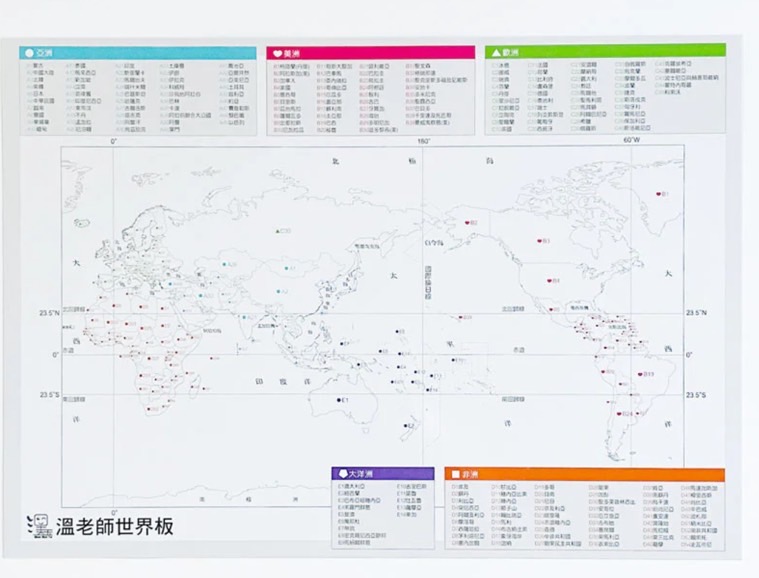
Task: Click the heart icon beside 美洲
Action: click(x=277, y=52)
